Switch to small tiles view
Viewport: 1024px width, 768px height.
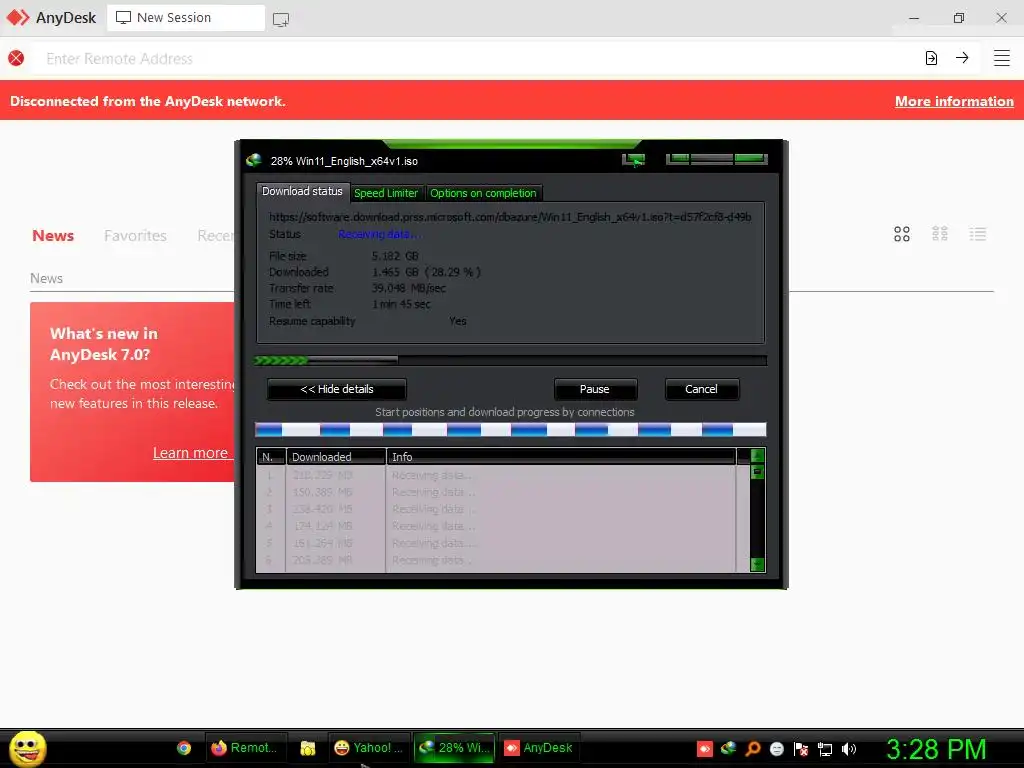pos(940,234)
